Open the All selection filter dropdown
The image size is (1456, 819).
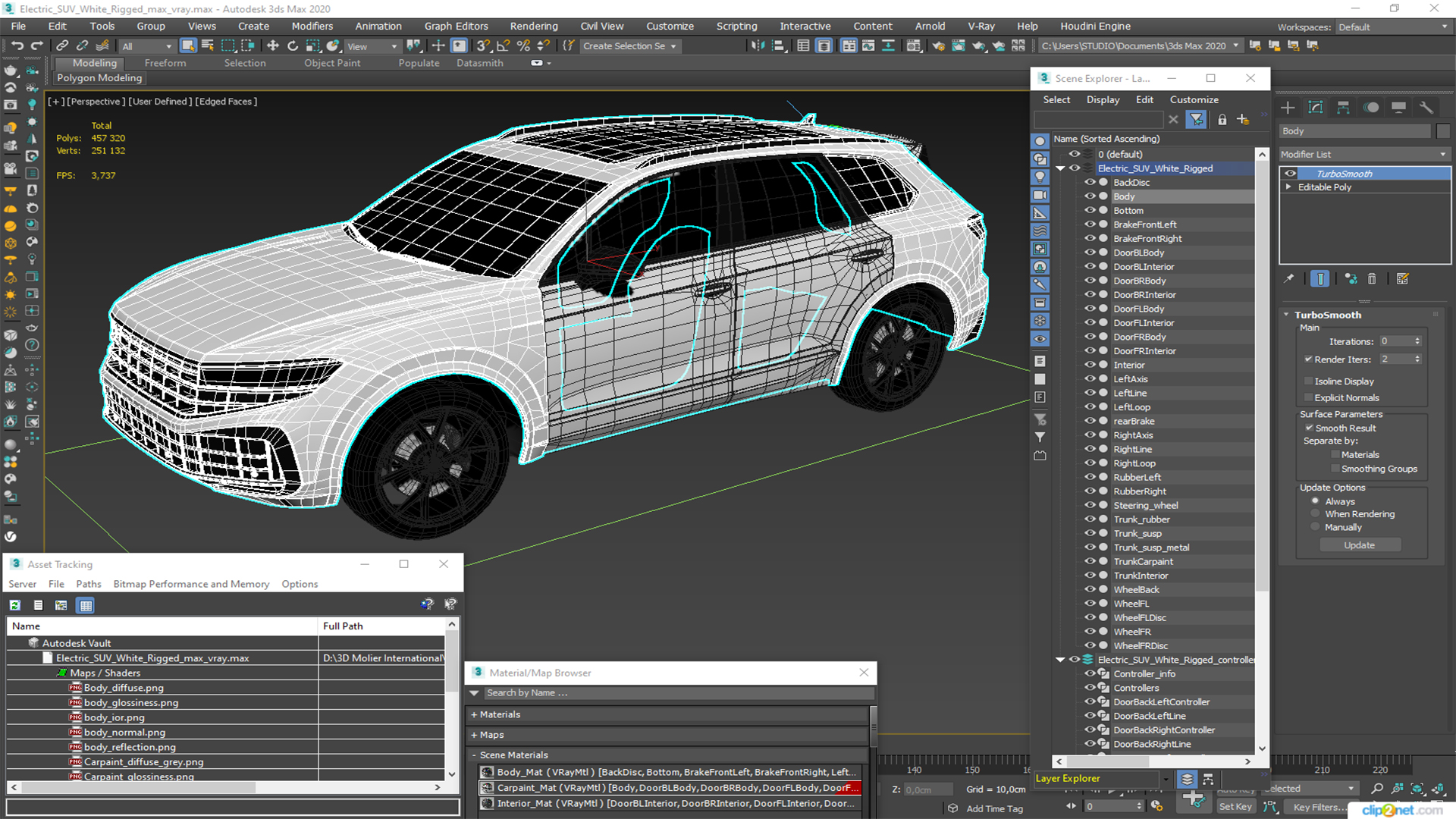(x=147, y=46)
